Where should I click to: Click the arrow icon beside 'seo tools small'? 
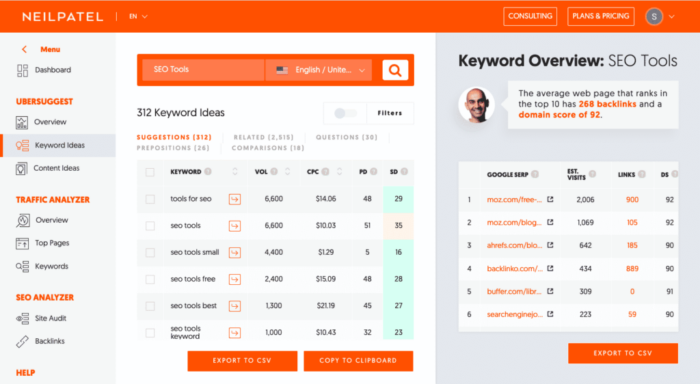(x=235, y=253)
